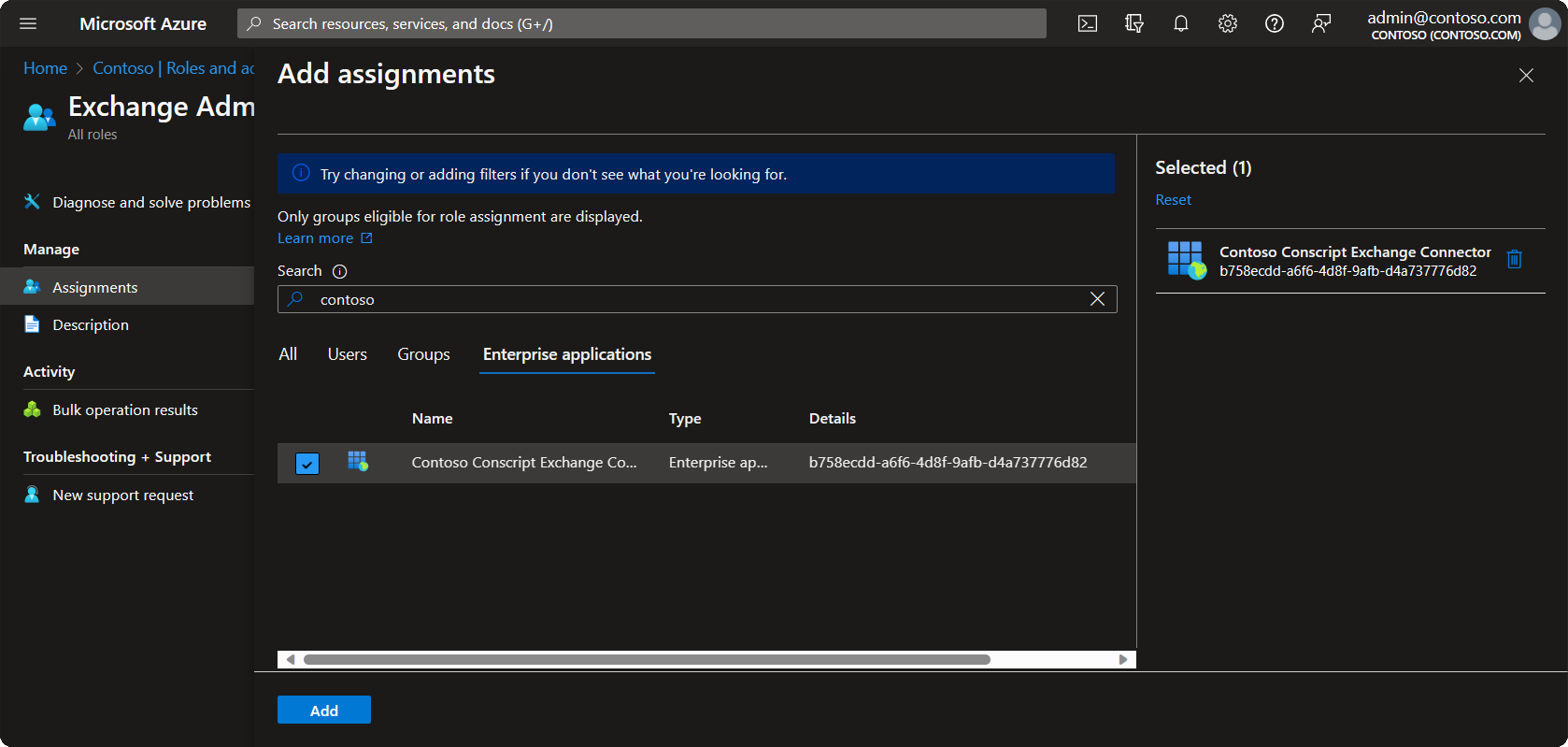The width and height of the screenshot is (1568, 747).
Task: Open Directories and subscriptions filter icon
Action: (1134, 23)
